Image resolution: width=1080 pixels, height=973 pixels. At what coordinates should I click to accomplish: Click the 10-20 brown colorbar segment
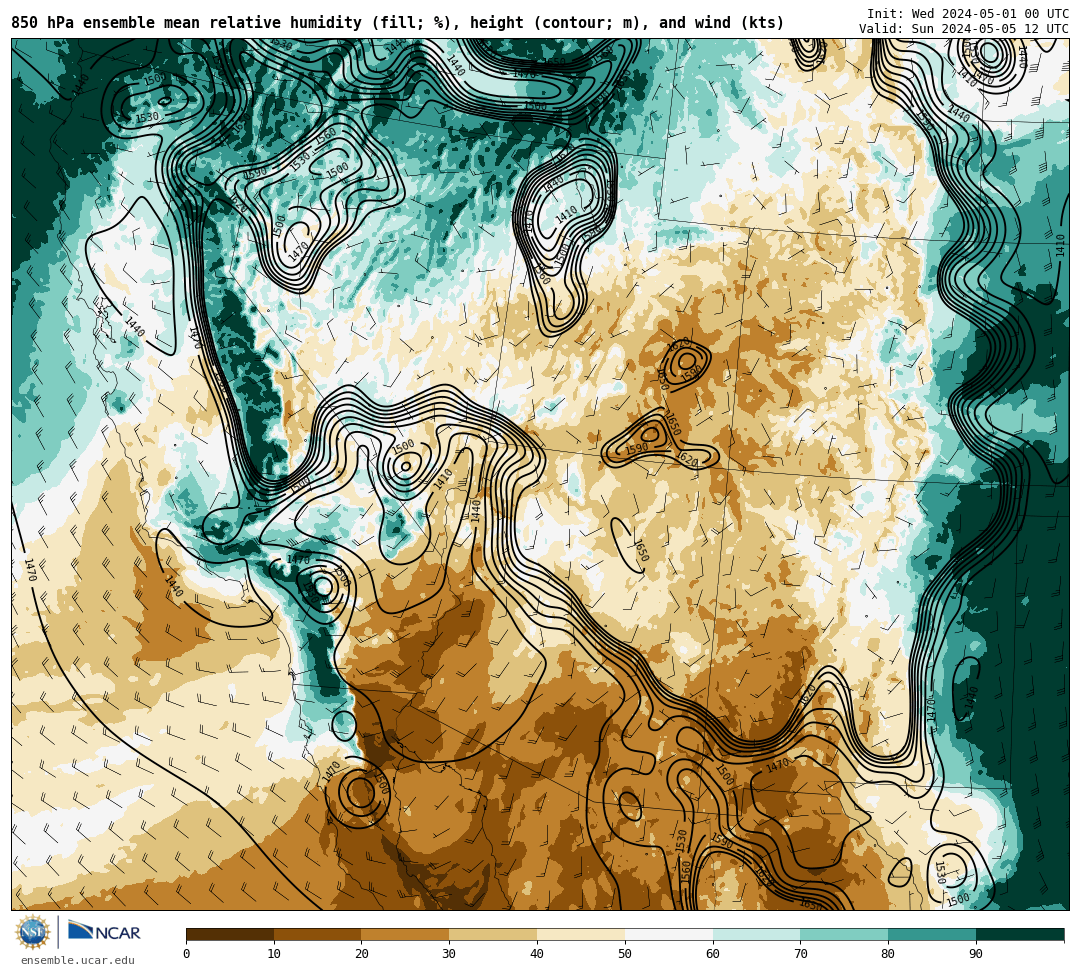[318, 934]
